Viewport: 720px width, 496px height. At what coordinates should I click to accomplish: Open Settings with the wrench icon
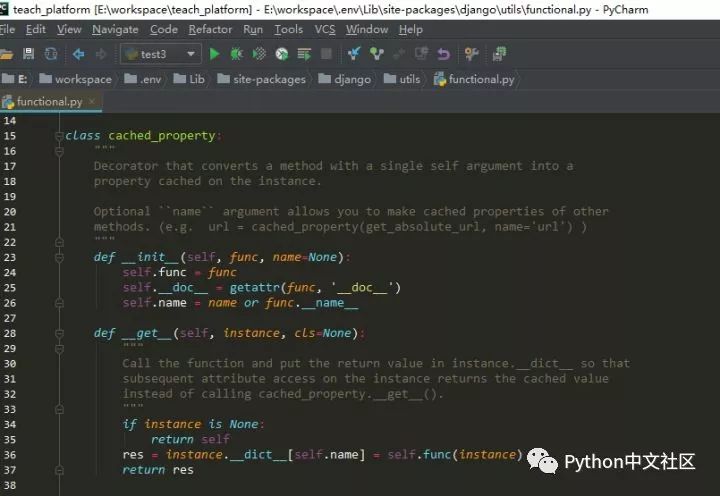tap(472, 54)
